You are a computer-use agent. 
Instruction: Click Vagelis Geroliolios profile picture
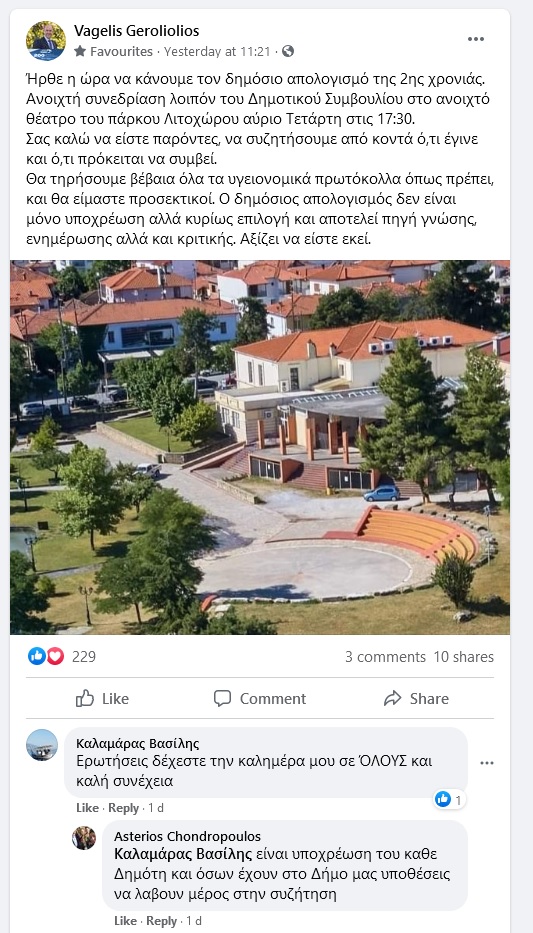(x=46, y=41)
